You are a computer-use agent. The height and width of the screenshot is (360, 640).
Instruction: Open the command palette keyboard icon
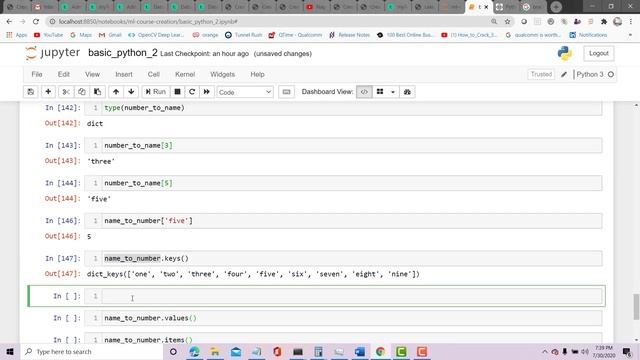click(287, 92)
